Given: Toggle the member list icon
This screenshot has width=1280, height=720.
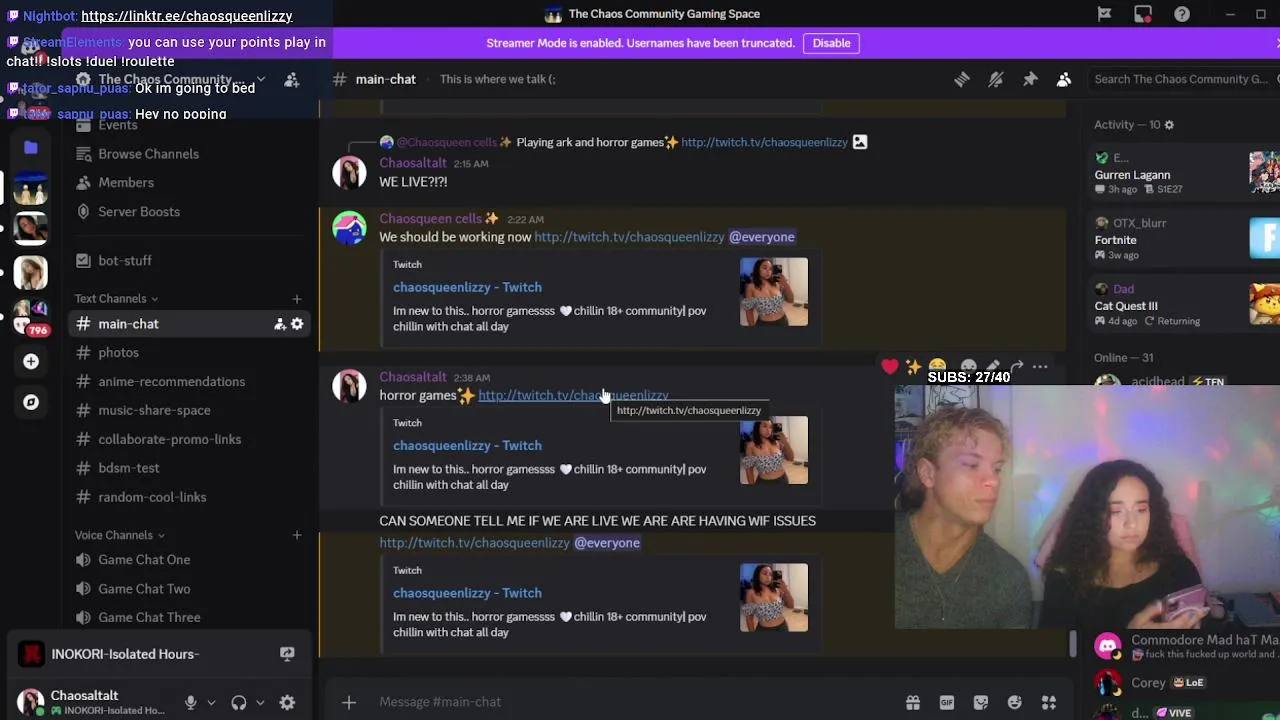Looking at the screenshot, I should click(x=1064, y=79).
